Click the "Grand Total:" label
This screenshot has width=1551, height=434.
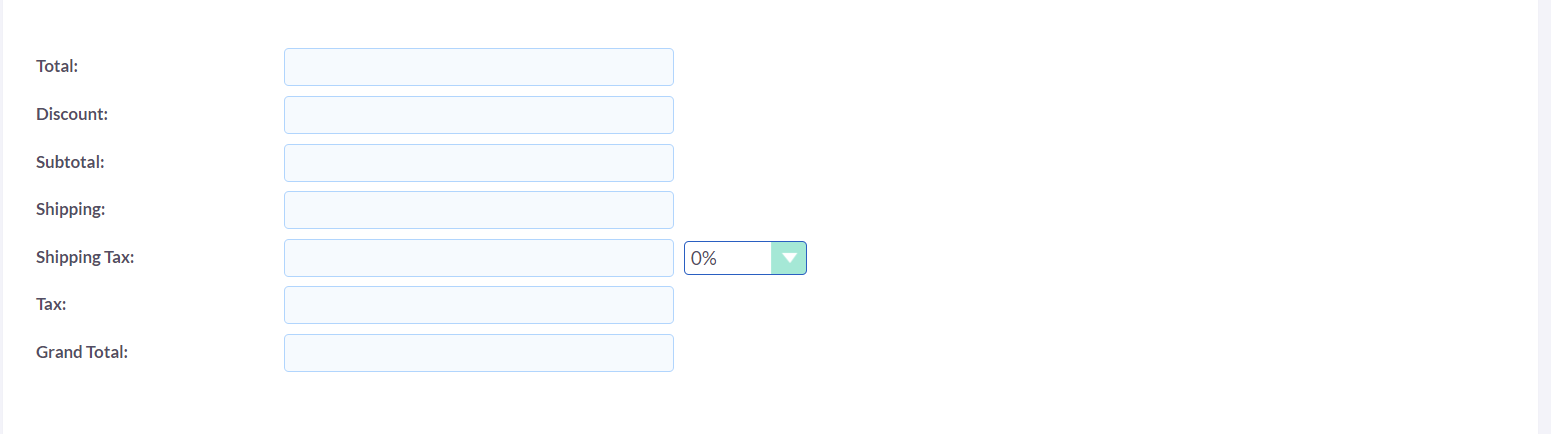(x=82, y=353)
